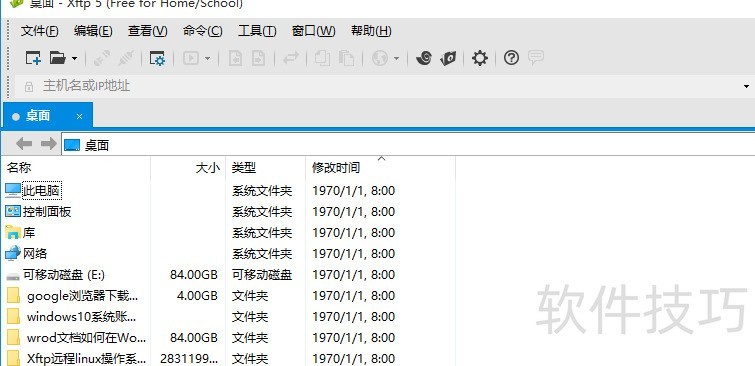Click the play/run script toolbar icon

click(191, 58)
